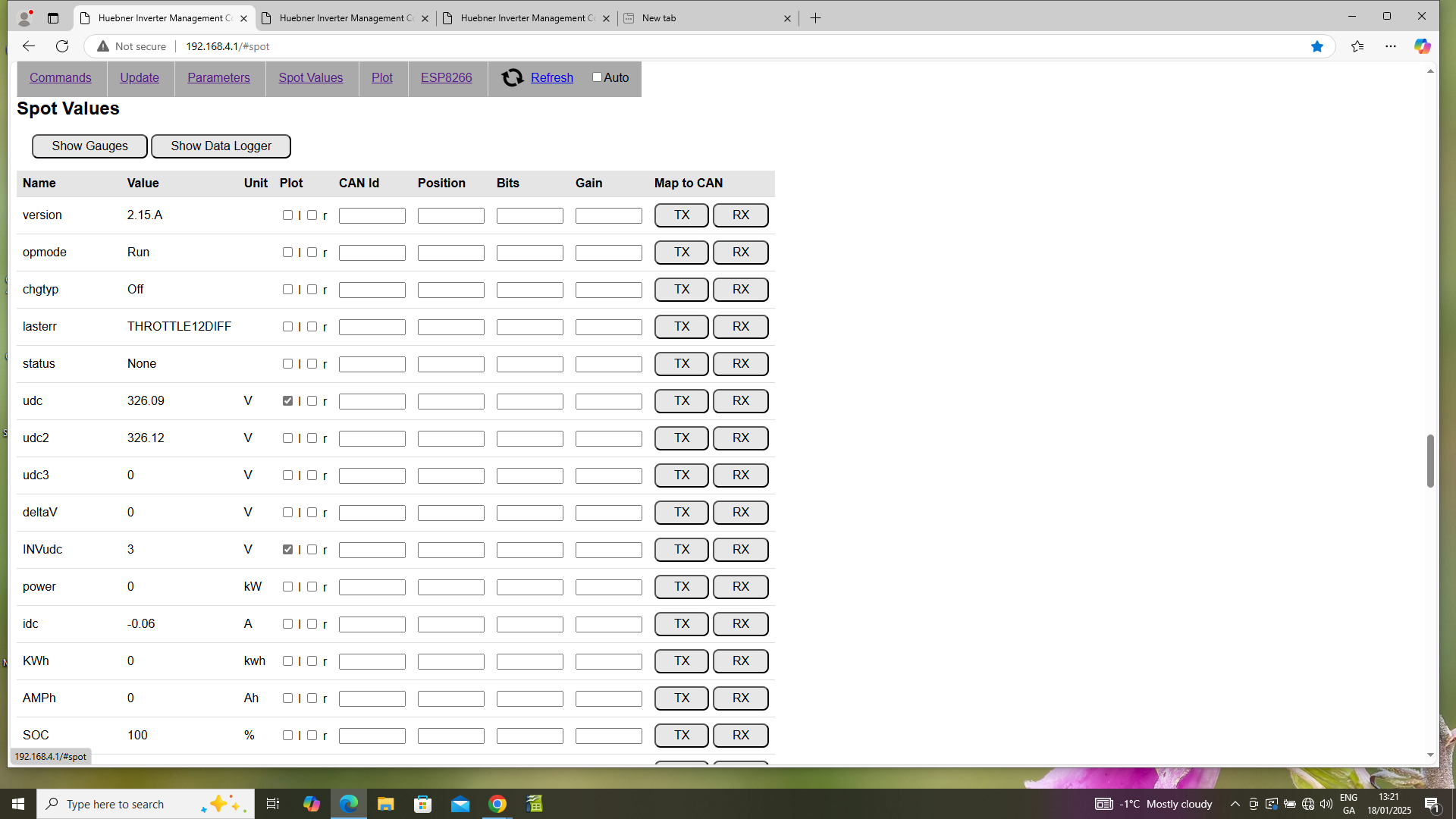Click the browser reload page icon
The height and width of the screenshot is (819, 1456).
62,46
